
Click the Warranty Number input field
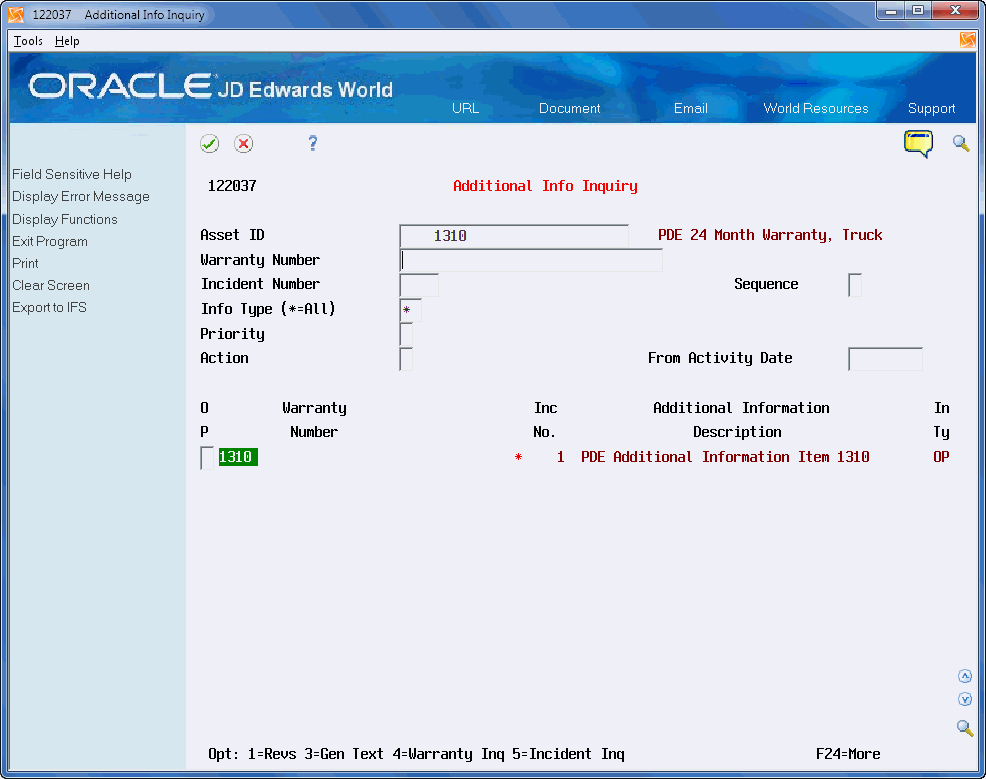pos(531,260)
